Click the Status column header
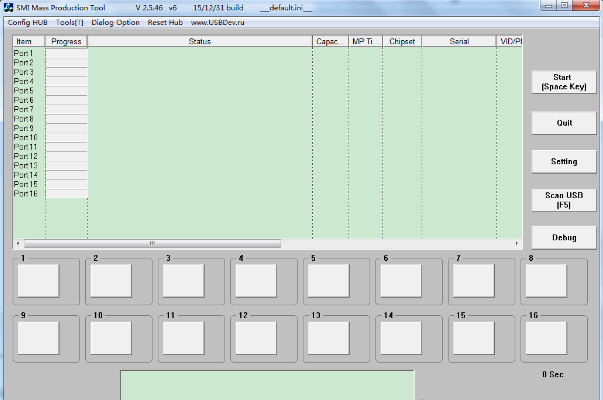603x400 pixels. (x=199, y=42)
